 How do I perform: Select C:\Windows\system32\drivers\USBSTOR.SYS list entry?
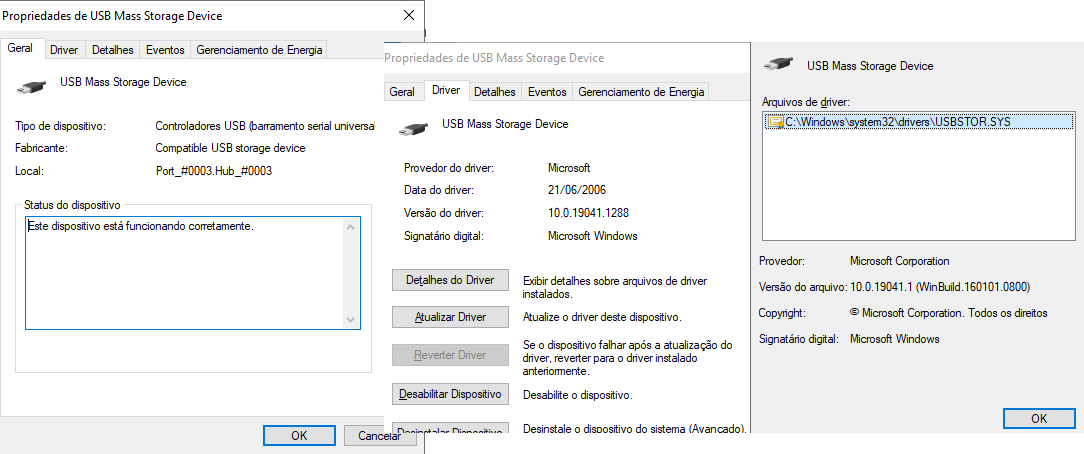pos(919,122)
